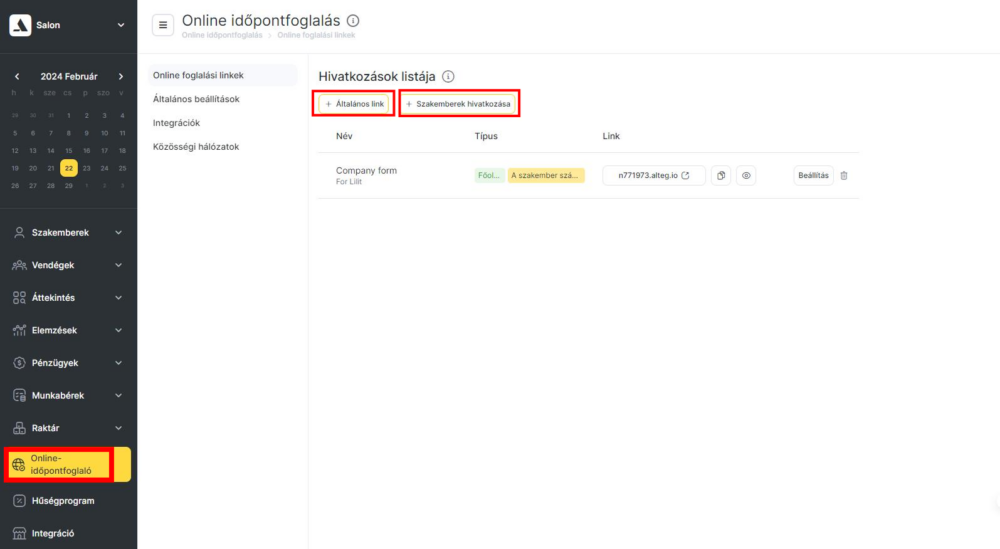Preview Company form with eye icon

[746, 175]
